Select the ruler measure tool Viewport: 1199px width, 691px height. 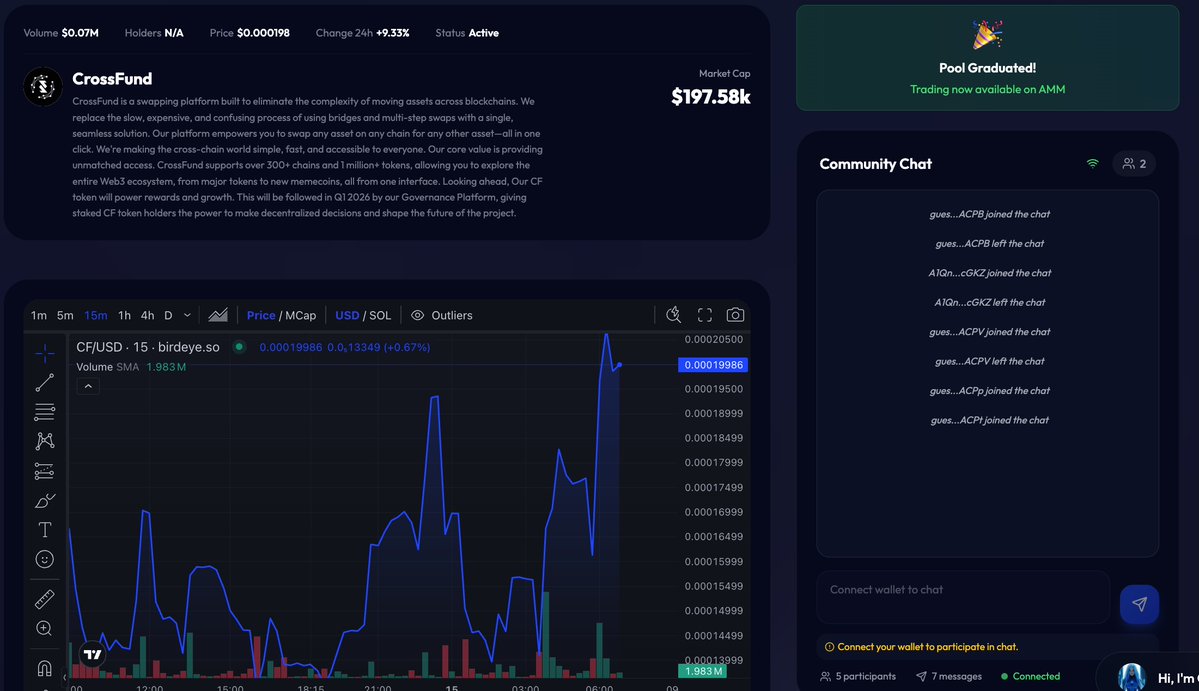tap(44, 599)
